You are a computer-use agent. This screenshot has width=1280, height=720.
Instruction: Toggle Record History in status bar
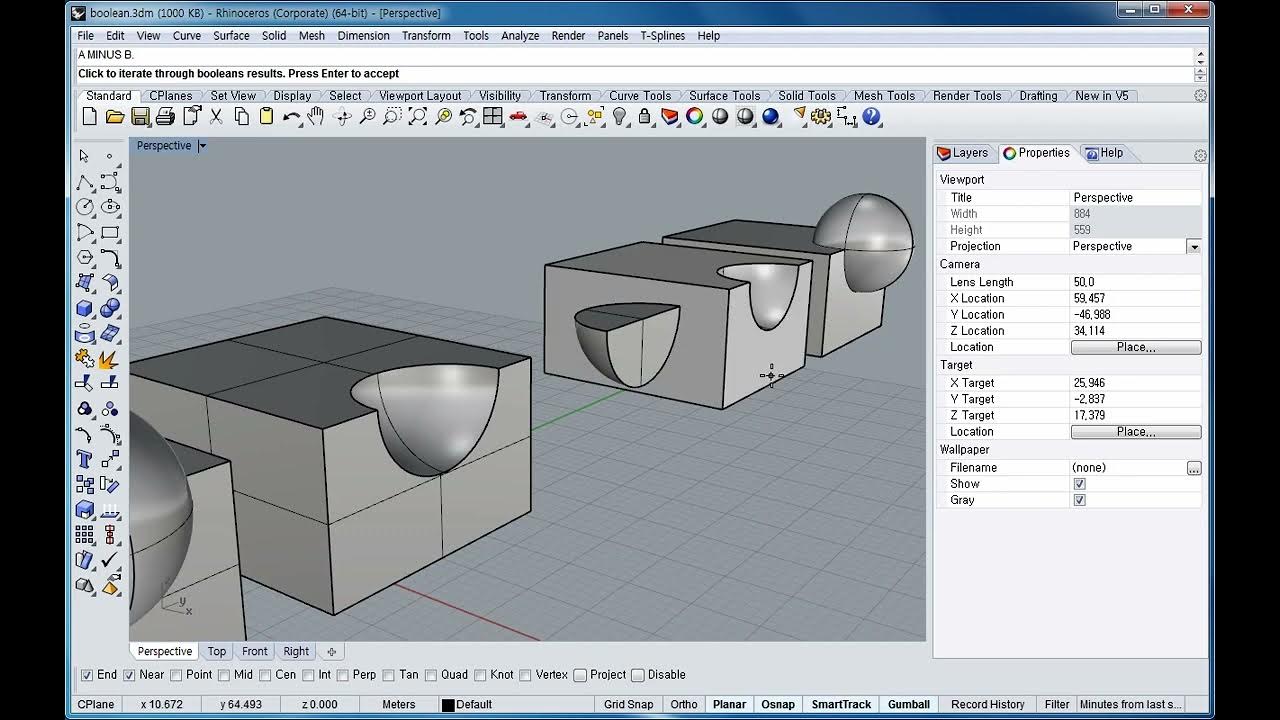(988, 704)
